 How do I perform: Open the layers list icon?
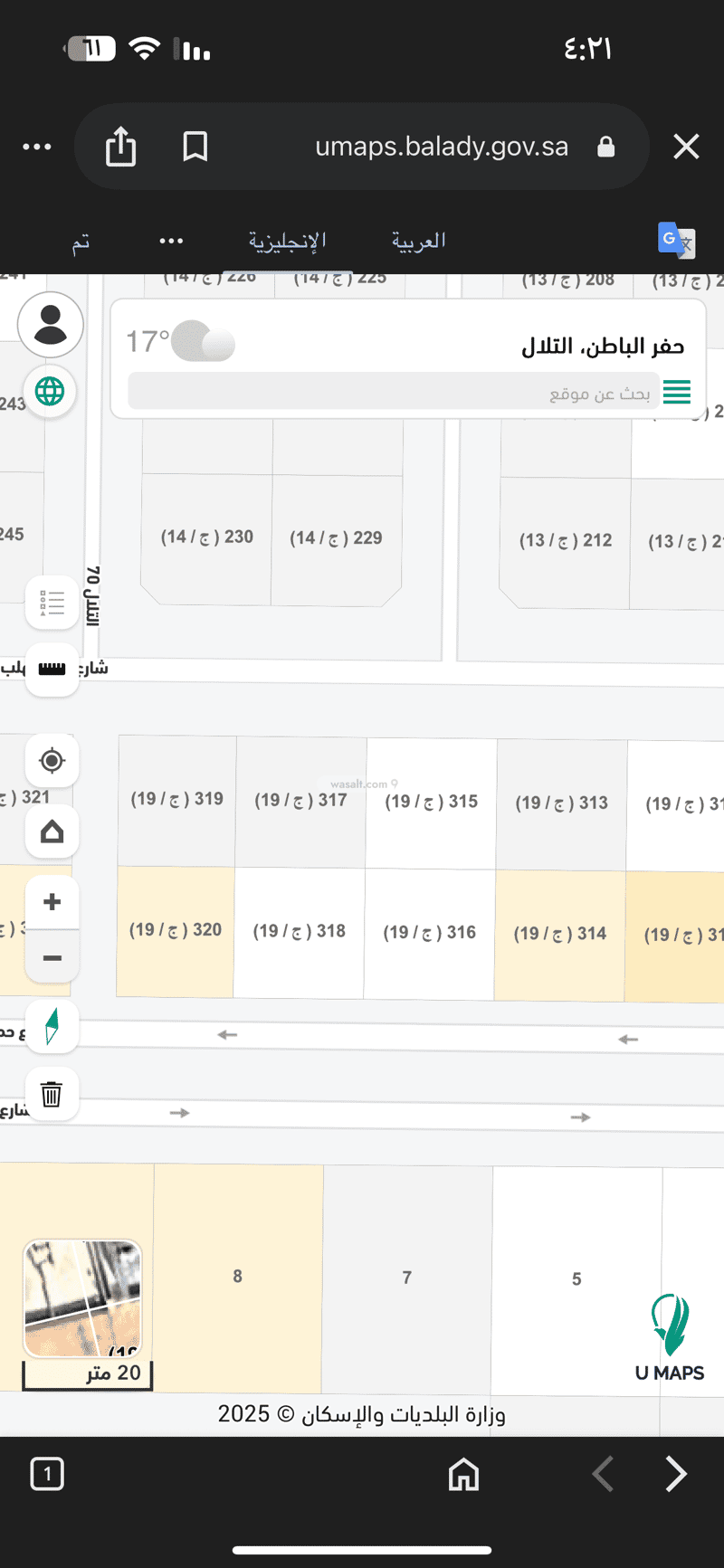pyautogui.click(x=52, y=602)
